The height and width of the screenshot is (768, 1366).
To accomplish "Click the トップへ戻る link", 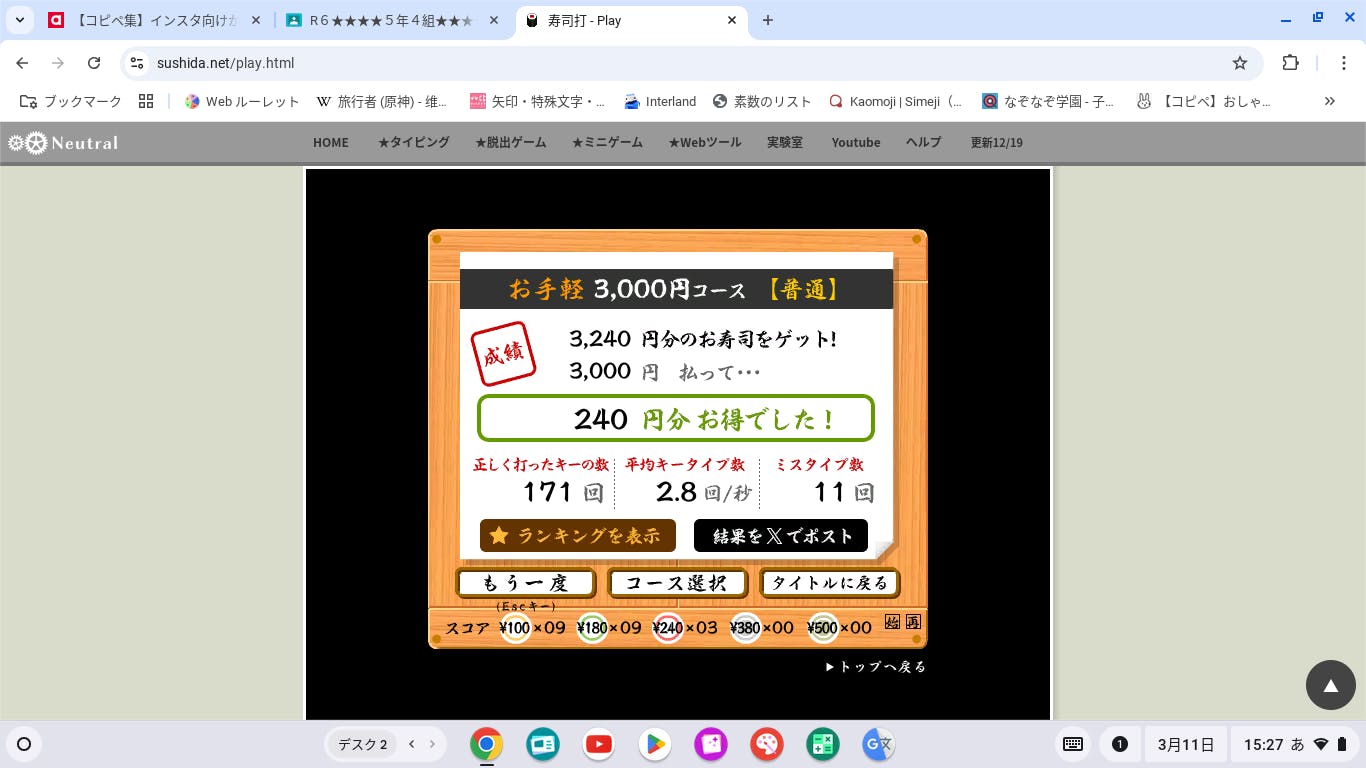I will [x=876, y=667].
